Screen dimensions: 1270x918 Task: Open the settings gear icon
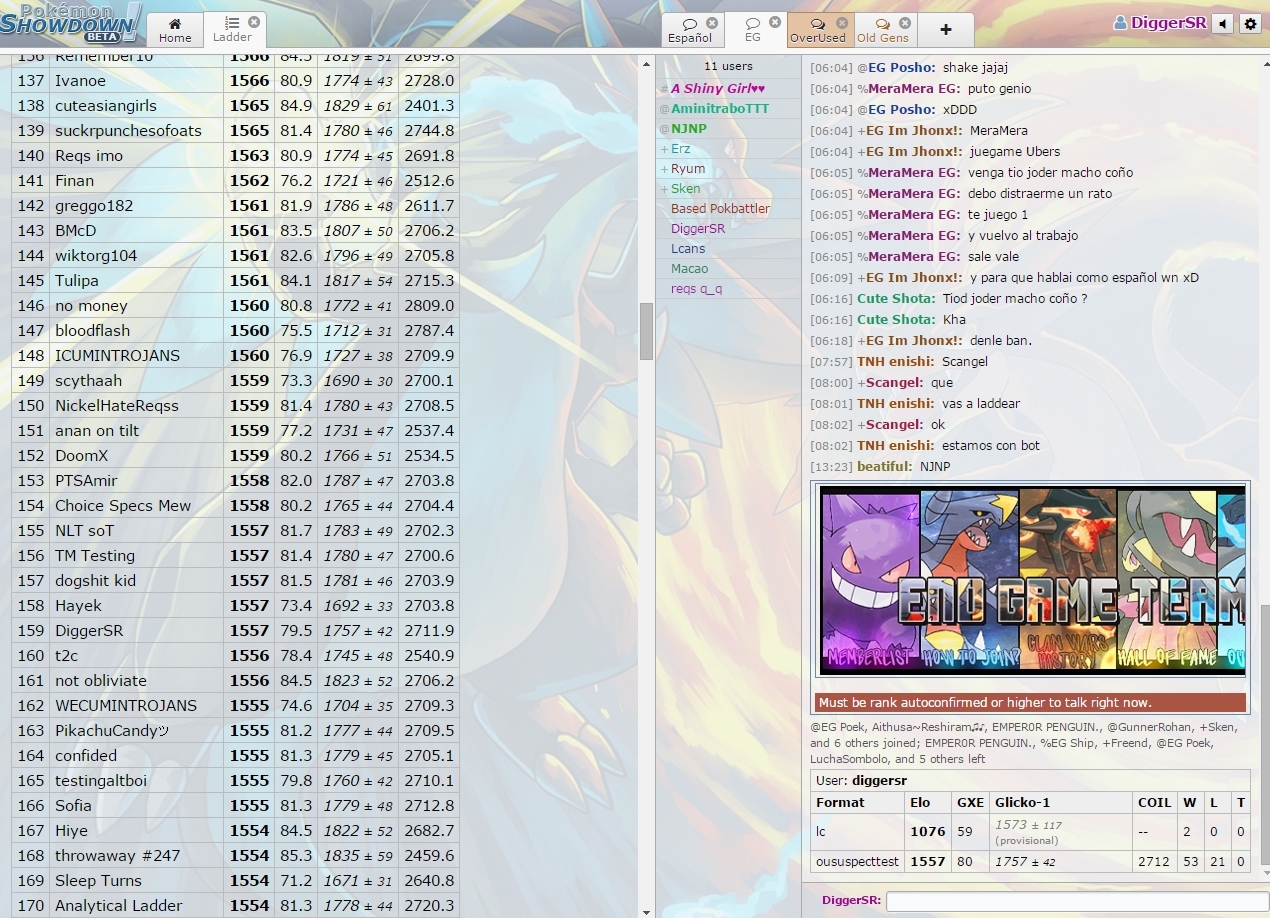(x=1250, y=23)
